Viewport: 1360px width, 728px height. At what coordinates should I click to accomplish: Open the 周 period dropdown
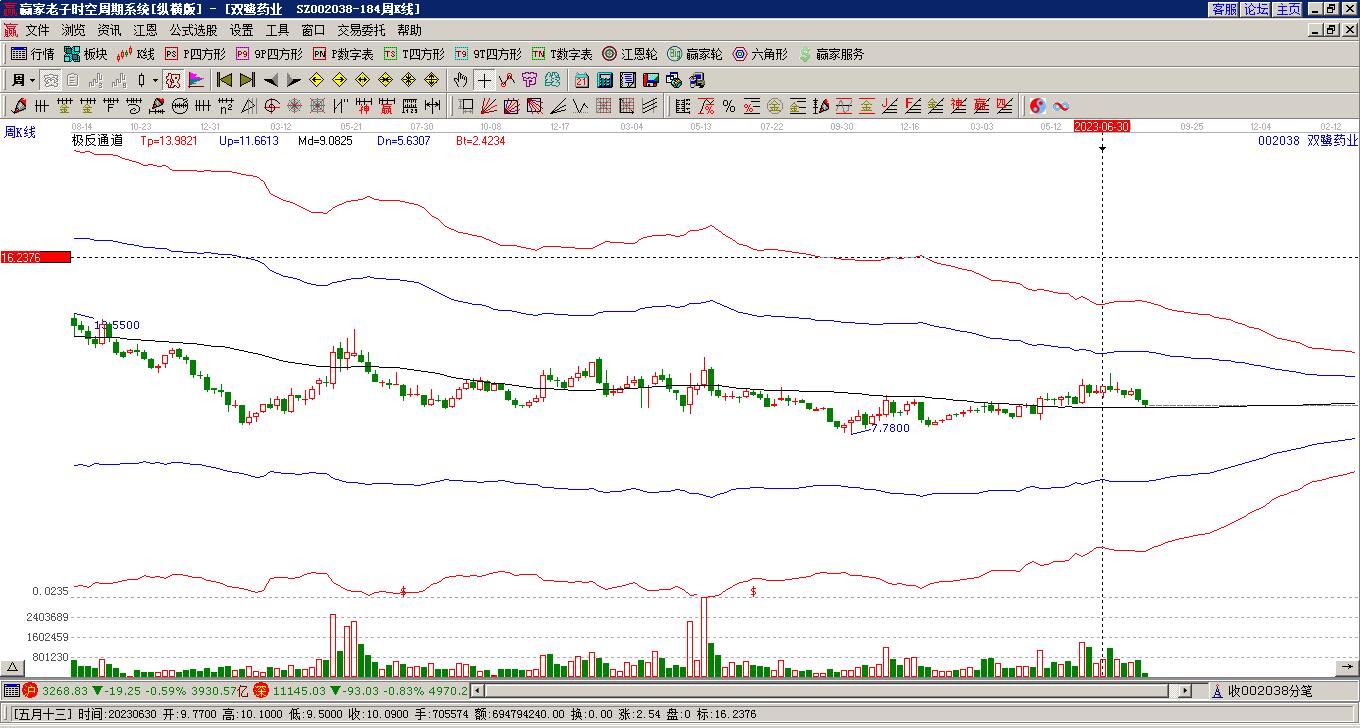pyautogui.click(x=23, y=80)
